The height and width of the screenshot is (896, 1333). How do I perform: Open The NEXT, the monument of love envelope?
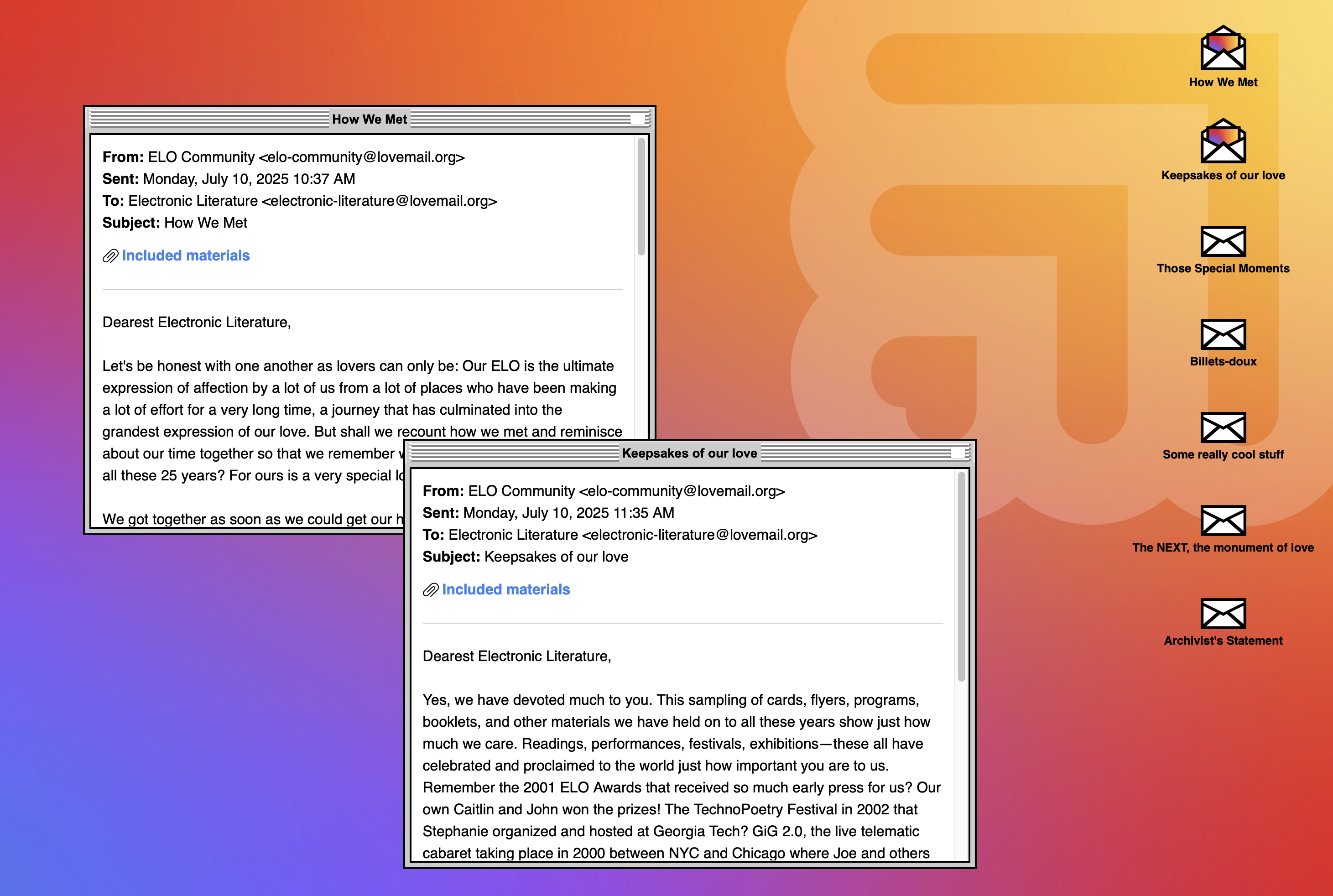(1223, 521)
